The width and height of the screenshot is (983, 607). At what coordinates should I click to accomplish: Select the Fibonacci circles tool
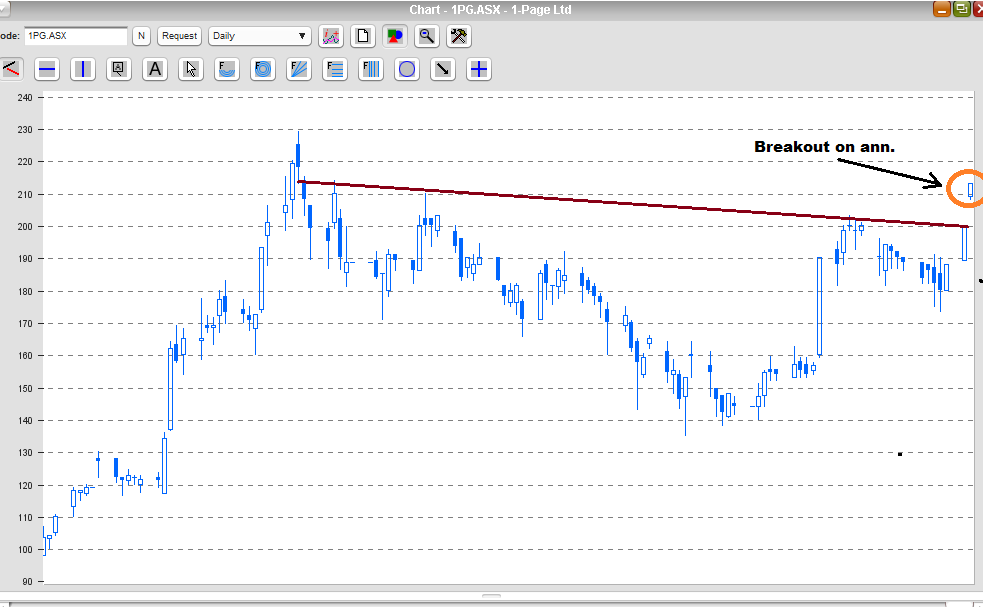coord(263,69)
